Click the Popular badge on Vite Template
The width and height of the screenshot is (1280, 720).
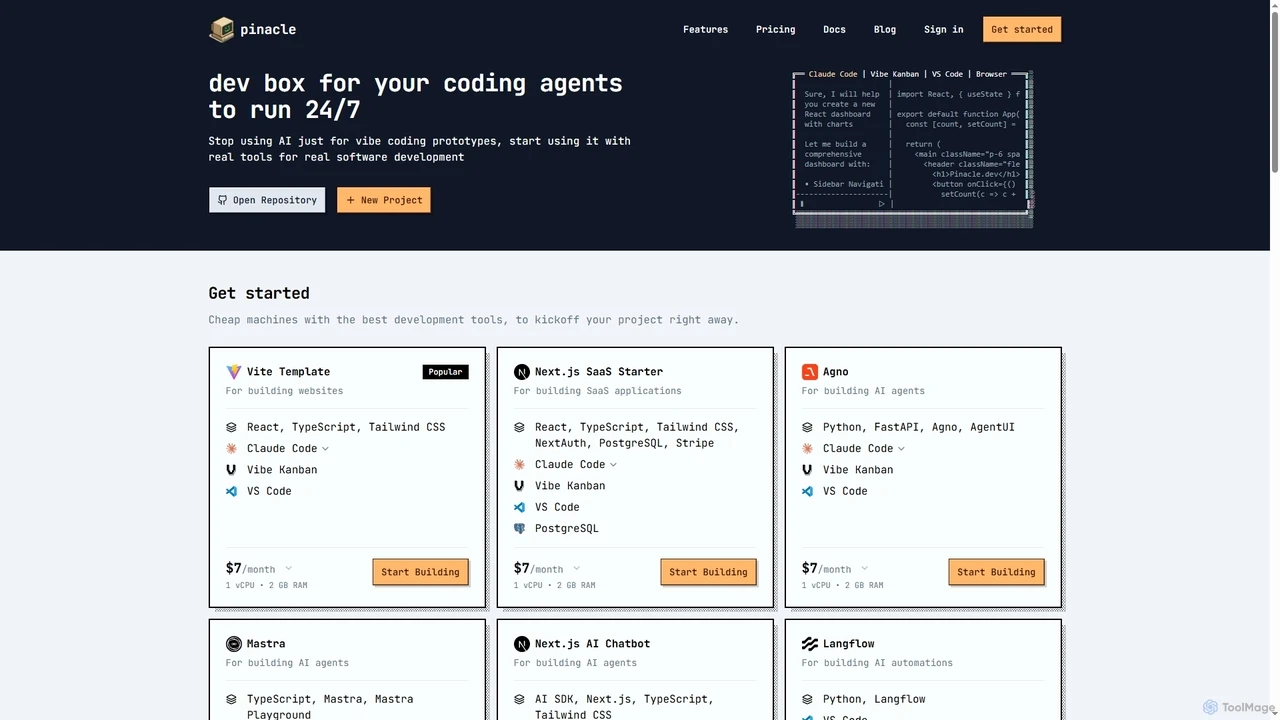[445, 372]
